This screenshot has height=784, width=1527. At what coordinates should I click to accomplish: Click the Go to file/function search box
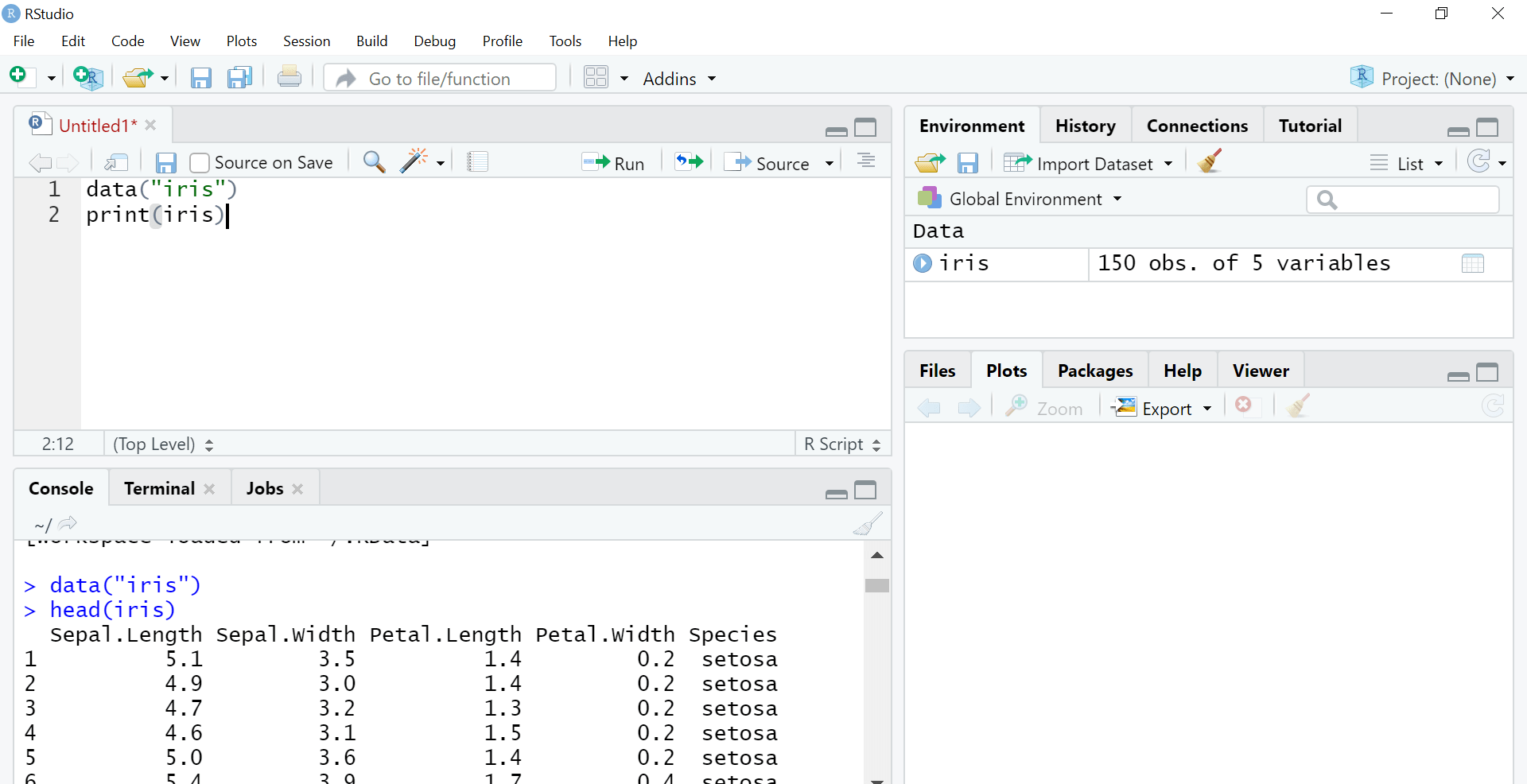click(440, 78)
